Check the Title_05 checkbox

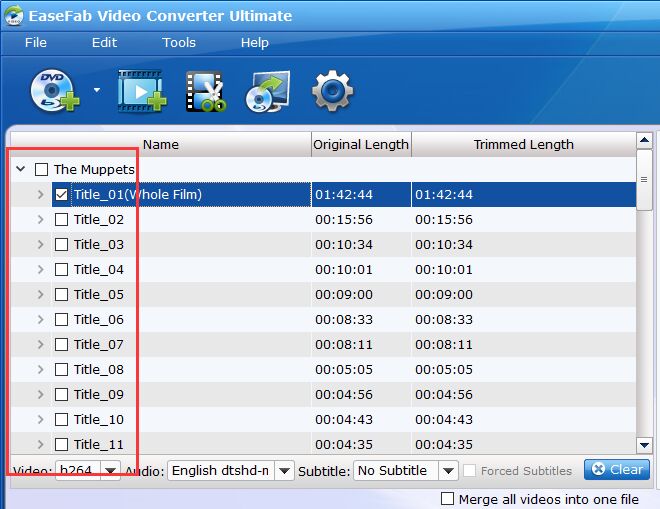click(61, 294)
